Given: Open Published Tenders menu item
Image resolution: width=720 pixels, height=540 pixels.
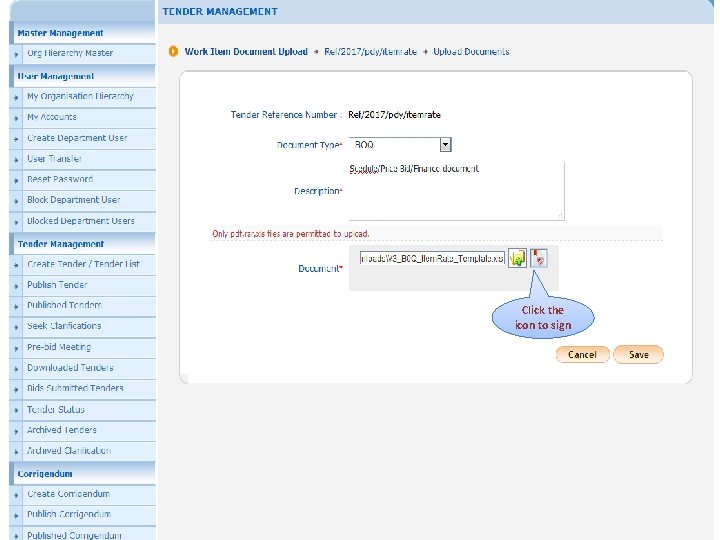Looking at the screenshot, I should point(64,305).
